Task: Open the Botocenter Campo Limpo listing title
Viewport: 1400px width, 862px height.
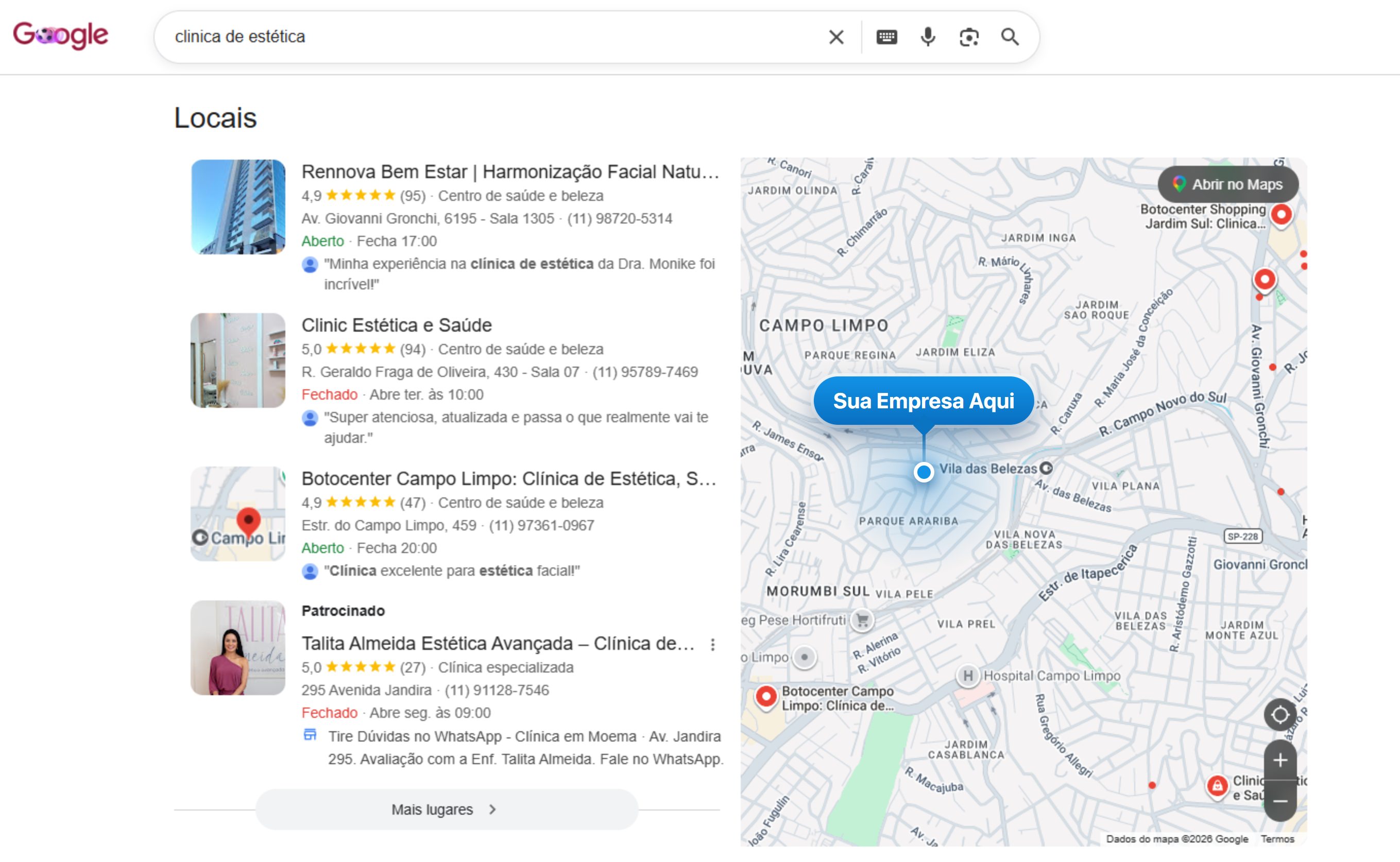Action: tap(509, 478)
